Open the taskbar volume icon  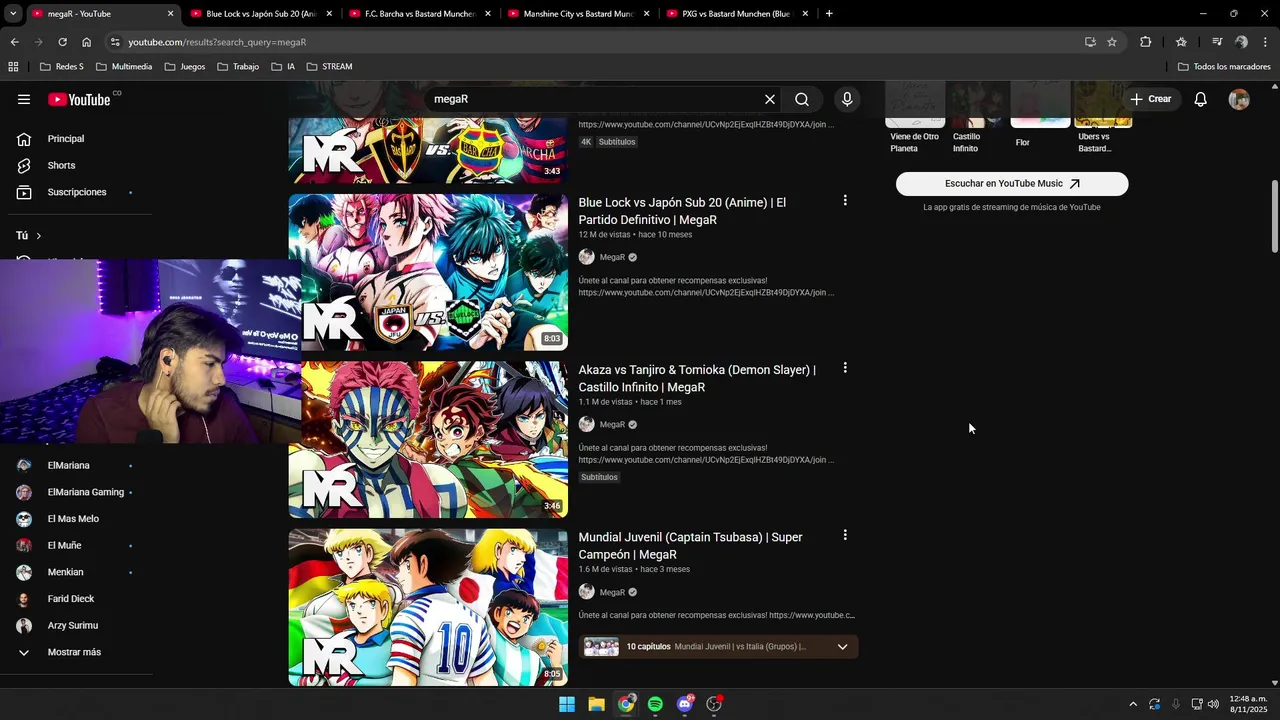tap(1213, 704)
